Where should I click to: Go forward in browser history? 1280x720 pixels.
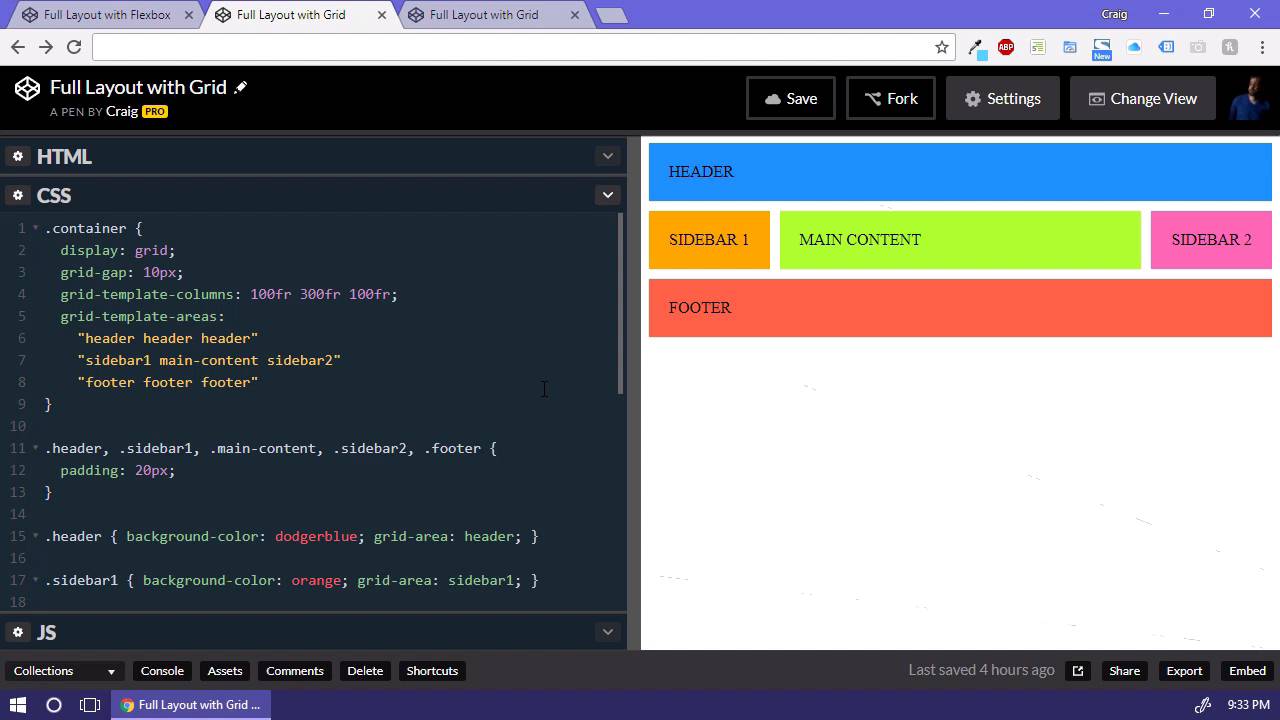tap(46, 47)
